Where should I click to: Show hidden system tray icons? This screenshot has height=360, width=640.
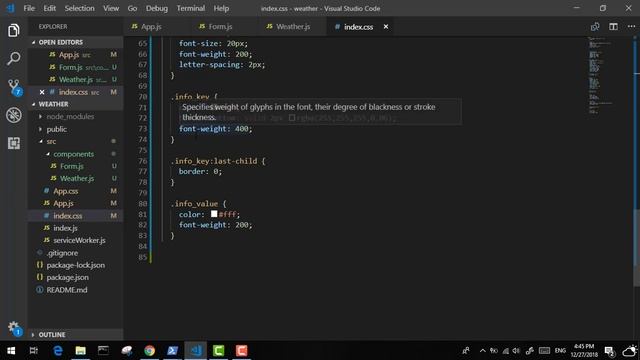482,351
